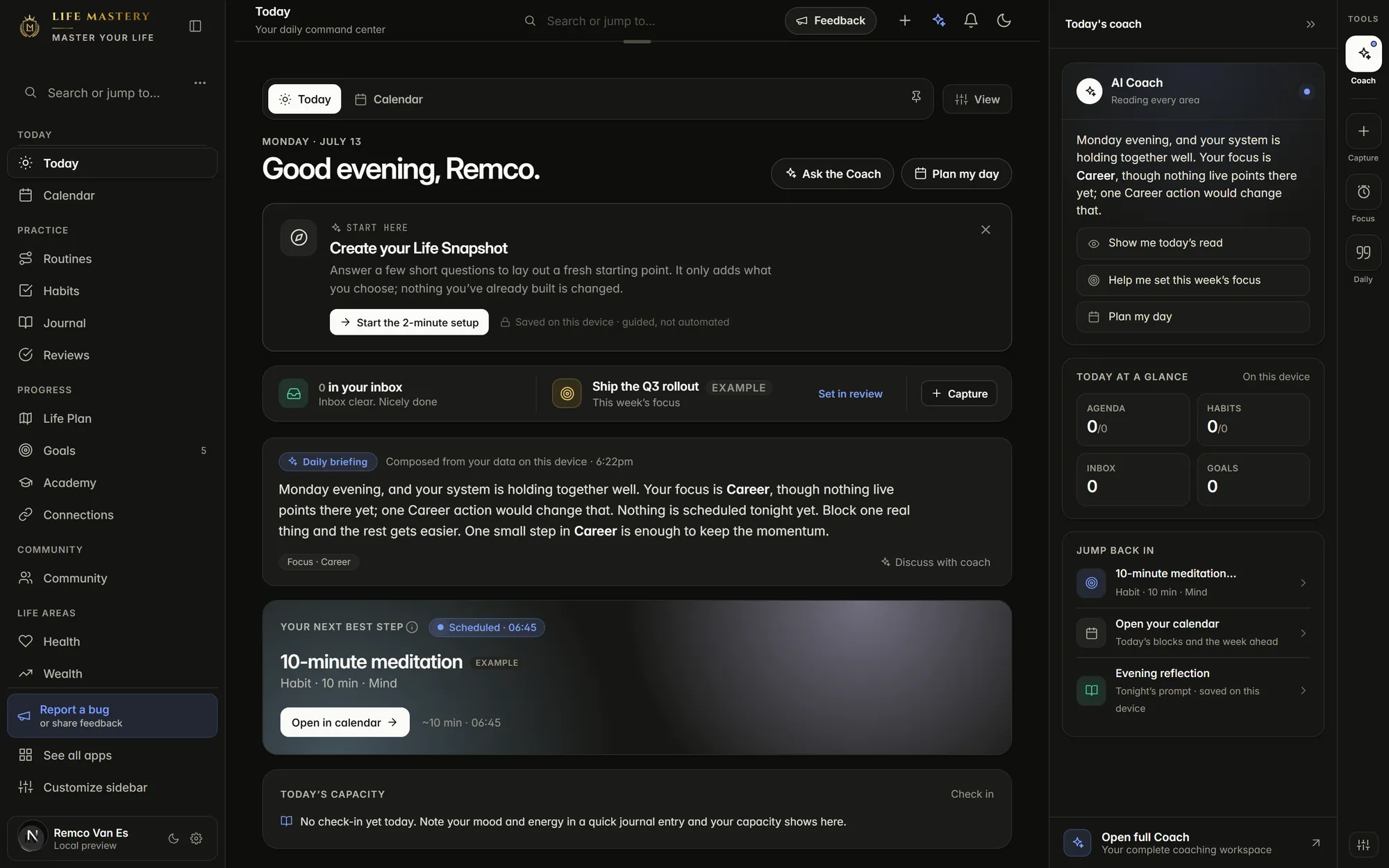Open the Capture tool in Tools rail
The height and width of the screenshot is (868, 1389).
tap(1363, 131)
